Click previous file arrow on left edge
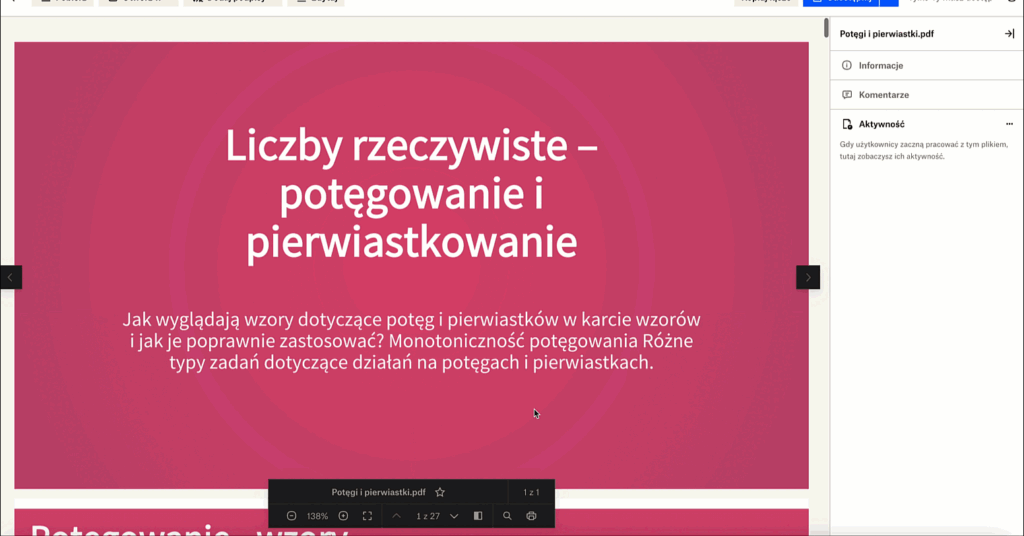 11,277
